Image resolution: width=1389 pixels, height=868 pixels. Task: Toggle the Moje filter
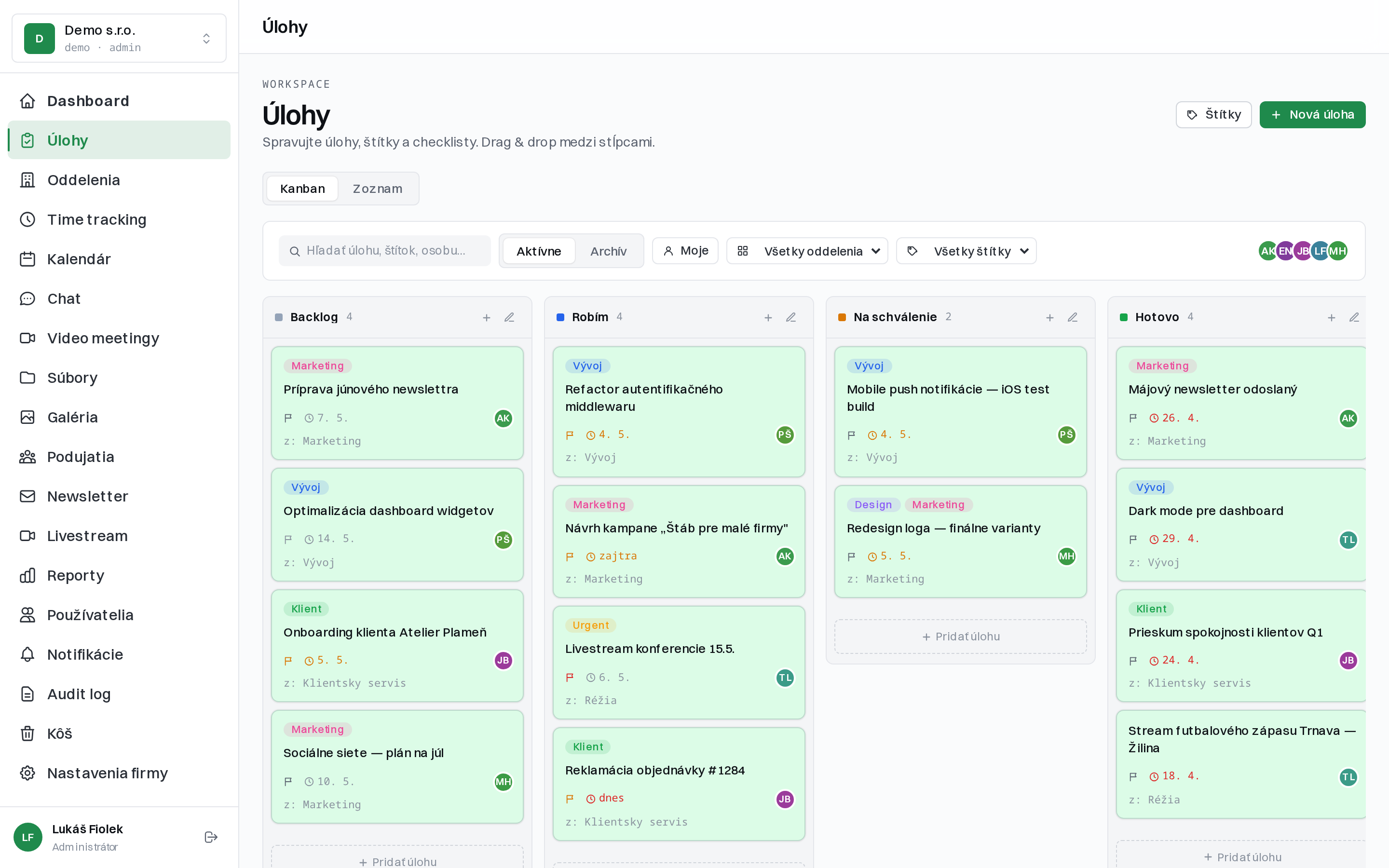click(685, 251)
